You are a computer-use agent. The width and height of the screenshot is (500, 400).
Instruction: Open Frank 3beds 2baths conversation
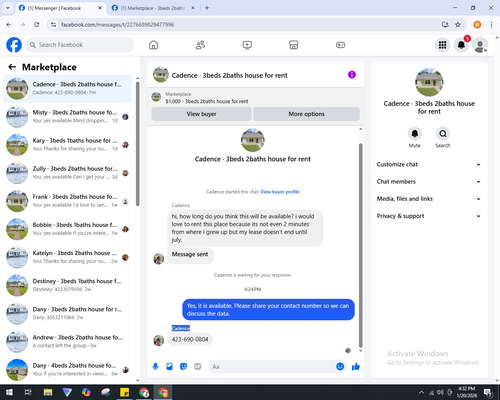67,201
